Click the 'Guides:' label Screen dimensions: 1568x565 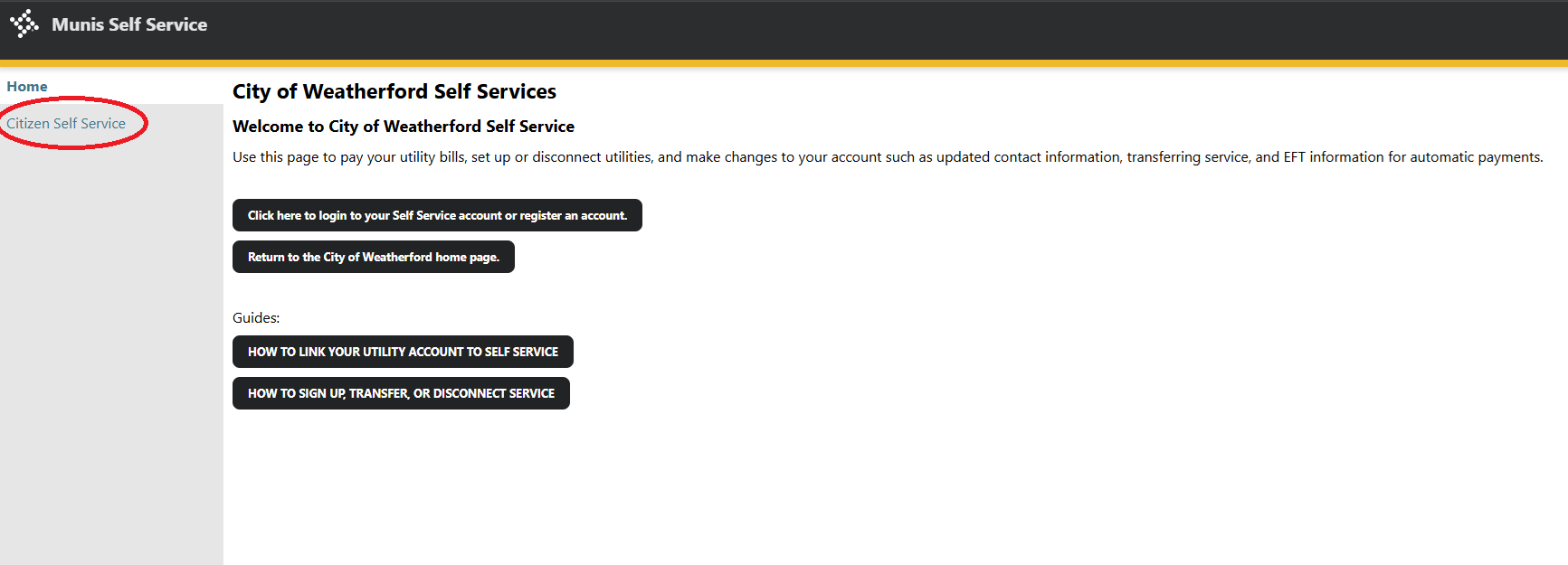click(x=256, y=318)
